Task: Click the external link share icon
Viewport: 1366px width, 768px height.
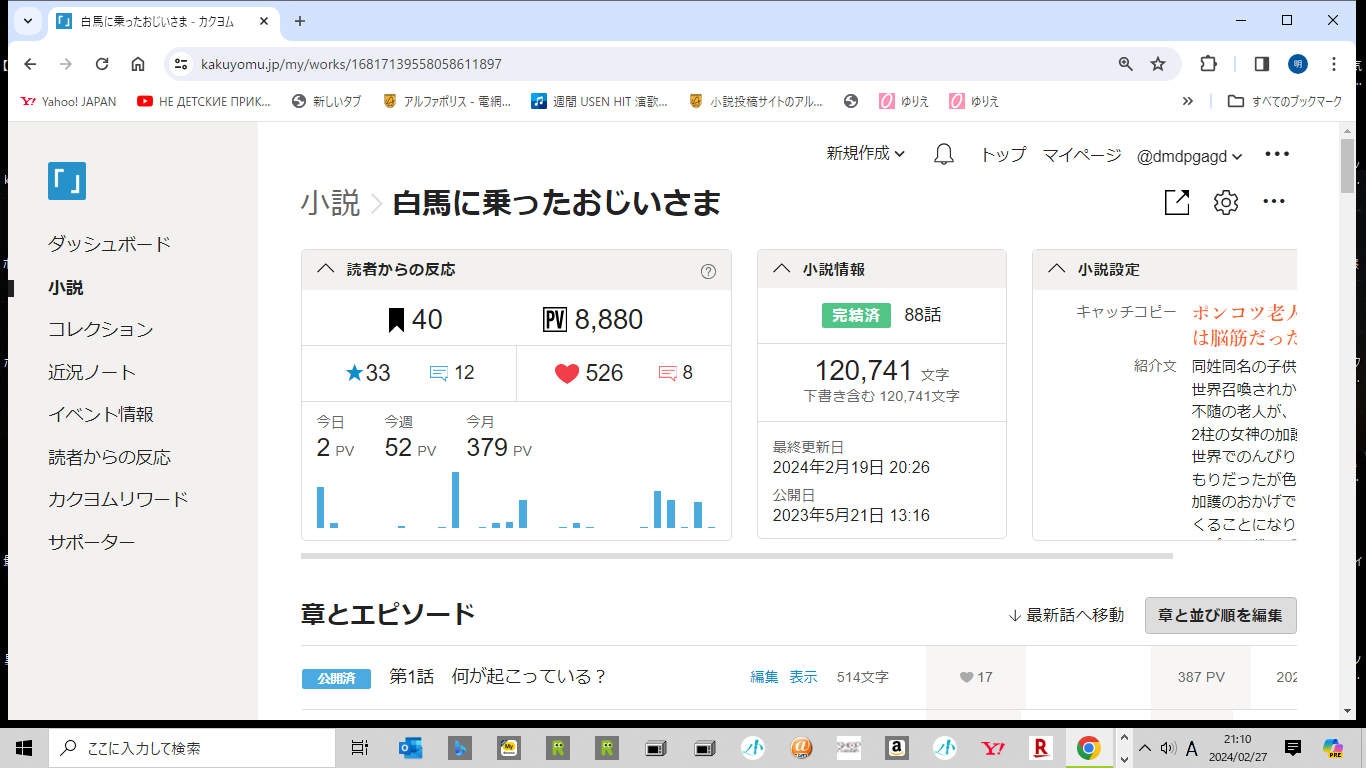Action: coord(1177,203)
